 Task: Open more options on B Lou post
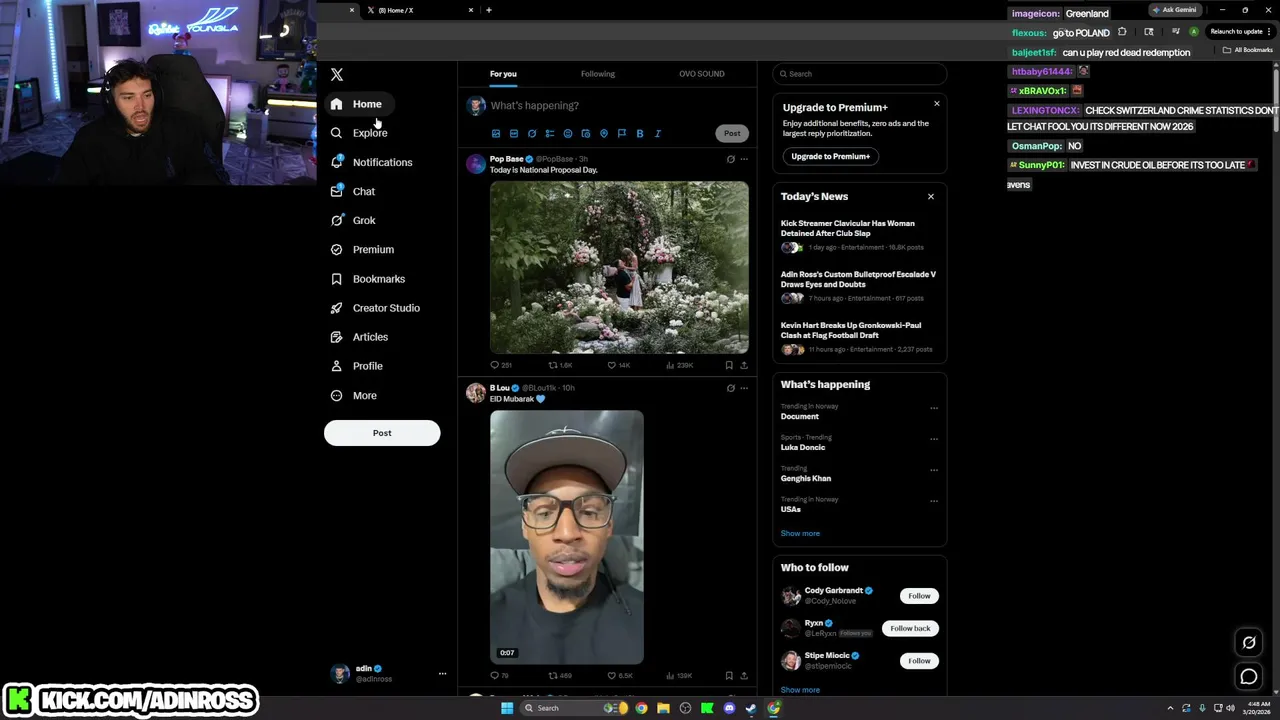coord(744,388)
